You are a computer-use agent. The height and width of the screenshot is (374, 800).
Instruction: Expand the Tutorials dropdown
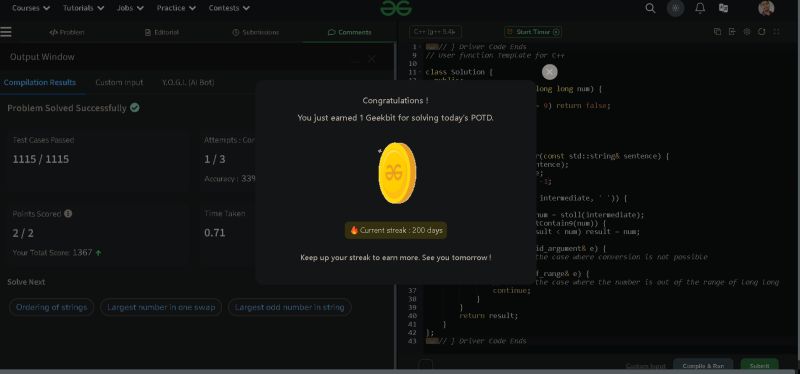83,8
